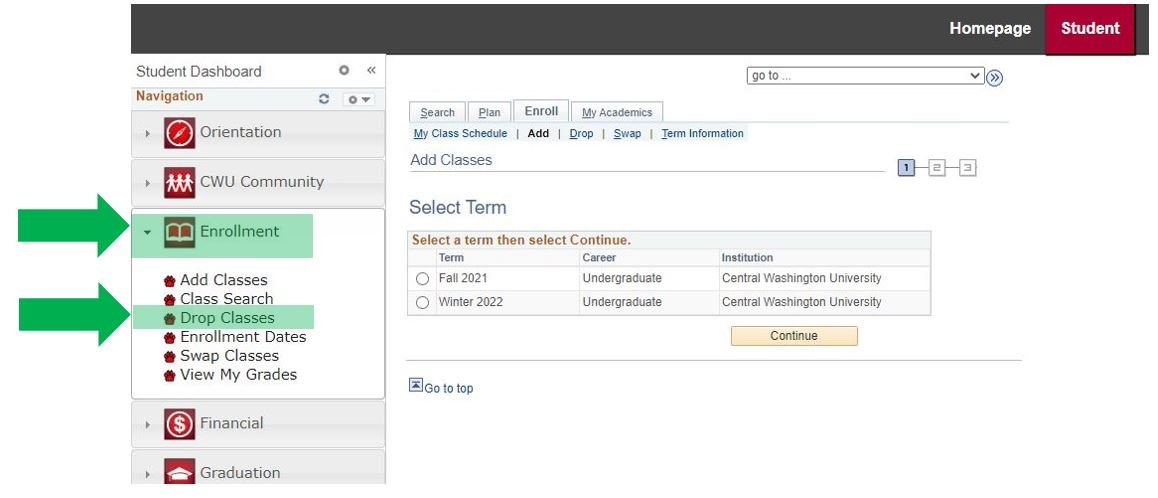This screenshot has height=498, width=1158.
Task: Switch to the Enroll tab
Action: 541,111
